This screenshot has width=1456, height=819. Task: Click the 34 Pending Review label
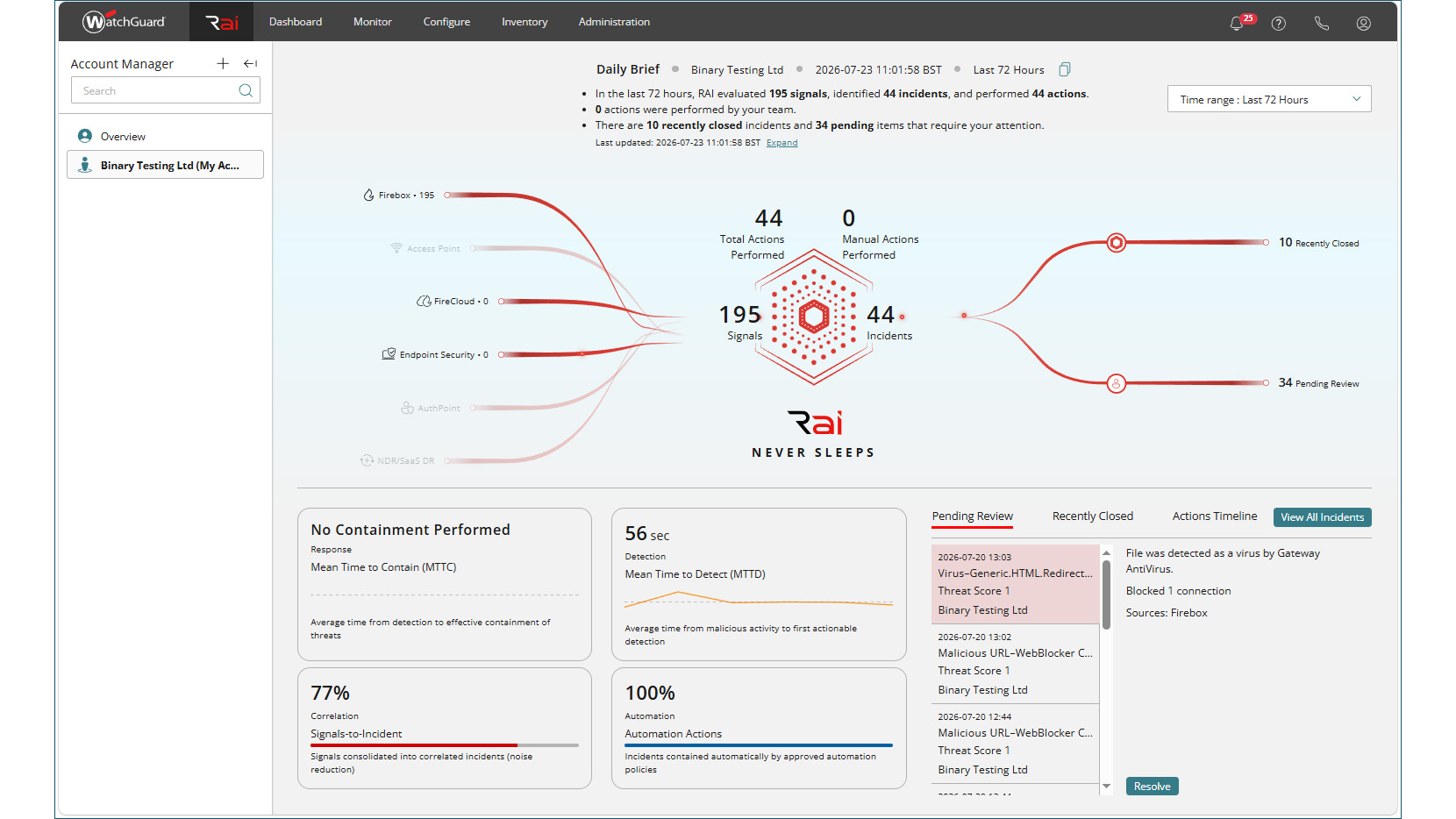coord(1318,383)
